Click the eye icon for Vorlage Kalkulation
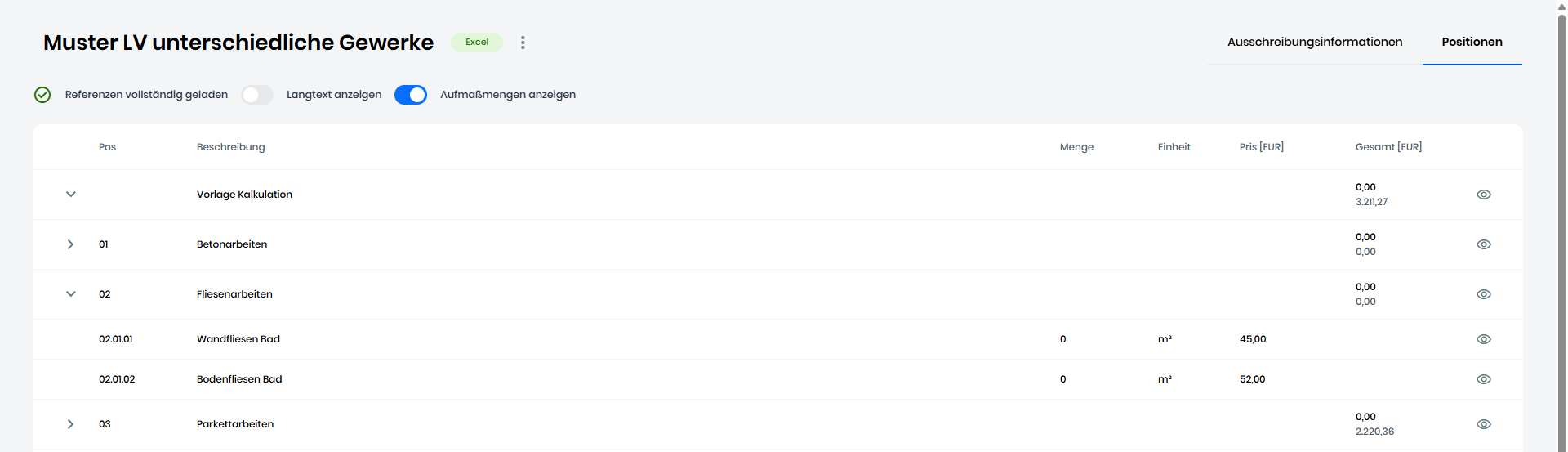The height and width of the screenshot is (452, 1568). [1483, 195]
